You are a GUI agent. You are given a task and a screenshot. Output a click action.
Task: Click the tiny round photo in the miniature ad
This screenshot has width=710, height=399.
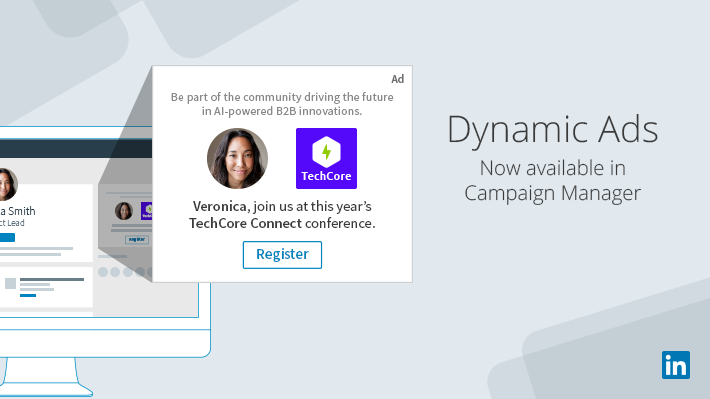124,211
